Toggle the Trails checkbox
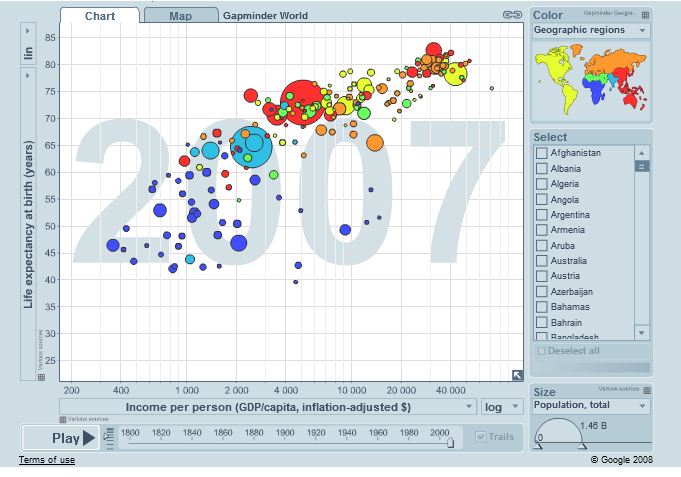This screenshot has width=681, height=477. [x=481, y=437]
